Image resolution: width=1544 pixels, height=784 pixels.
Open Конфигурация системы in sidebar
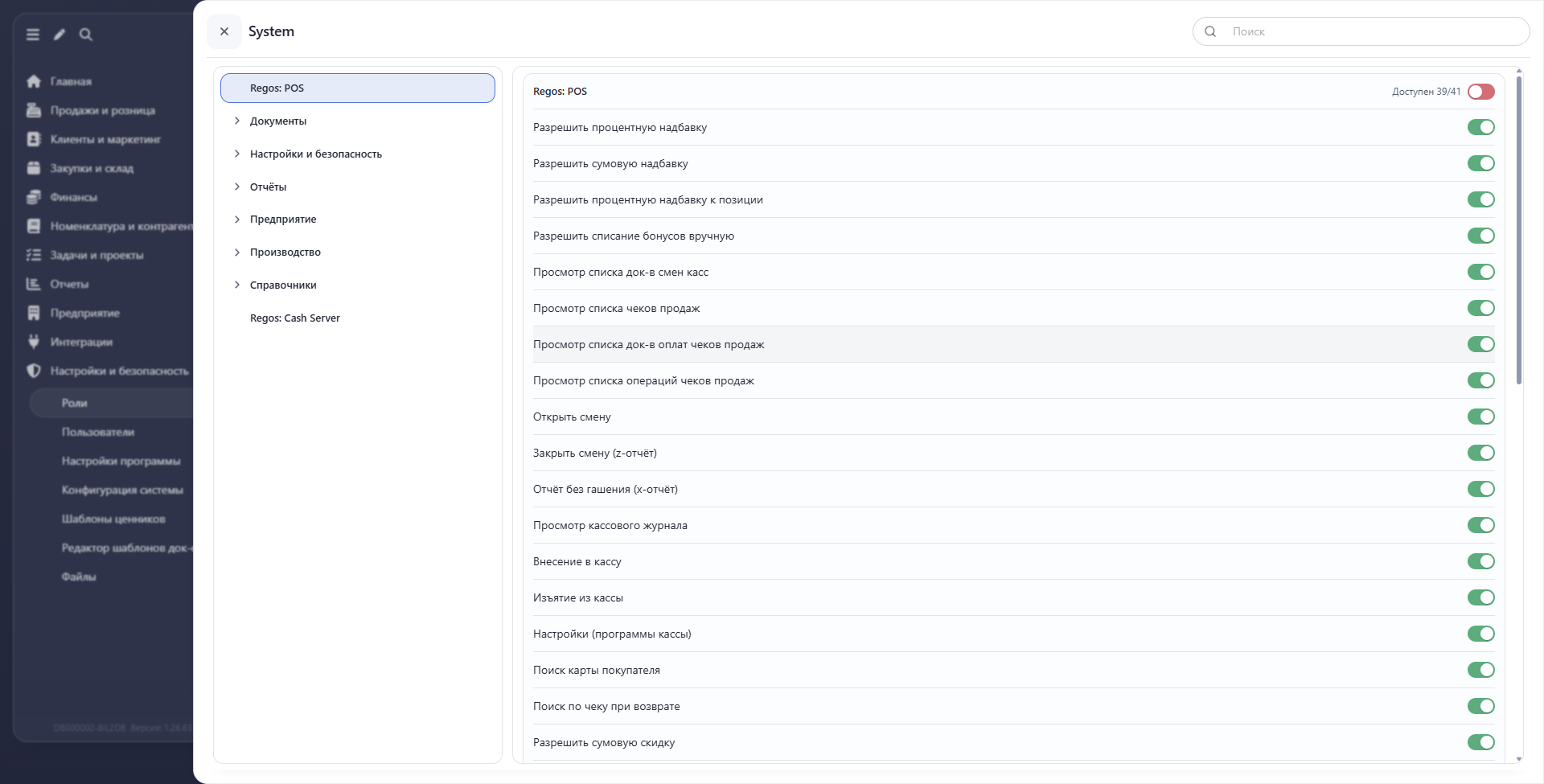point(122,490)
